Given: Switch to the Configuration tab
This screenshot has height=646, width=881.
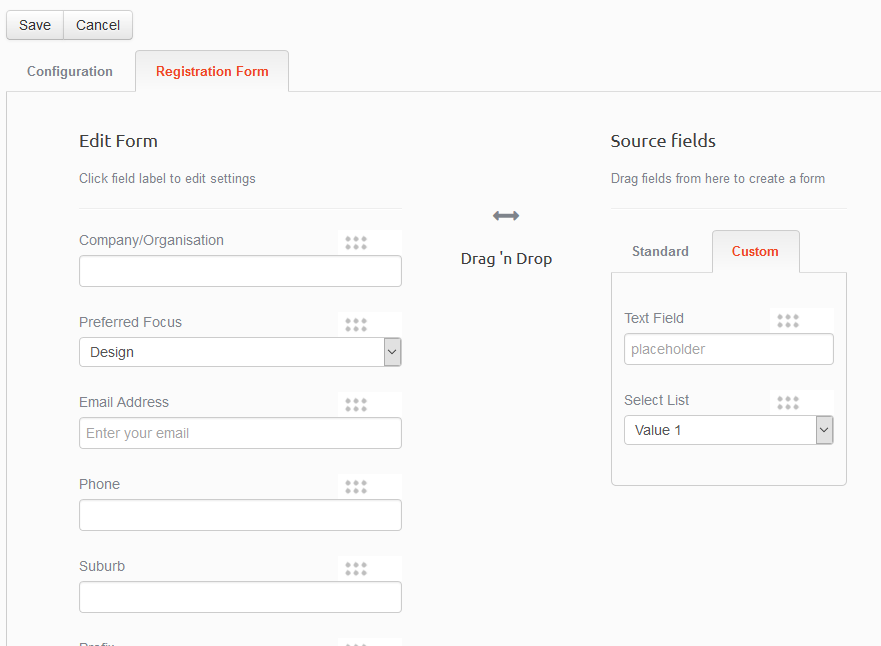Looking at the screenshot, I should [x=70, y=72].
